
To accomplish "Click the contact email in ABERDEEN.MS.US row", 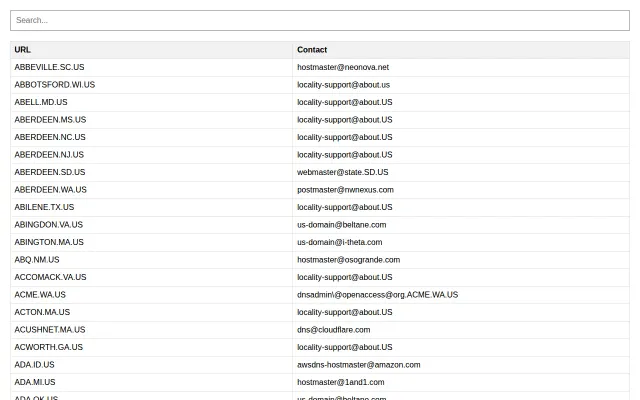I will coord(344,120).
